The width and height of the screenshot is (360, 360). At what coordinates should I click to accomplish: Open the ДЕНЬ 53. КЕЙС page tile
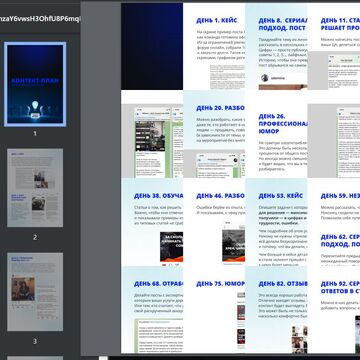[x=276, y=222]
